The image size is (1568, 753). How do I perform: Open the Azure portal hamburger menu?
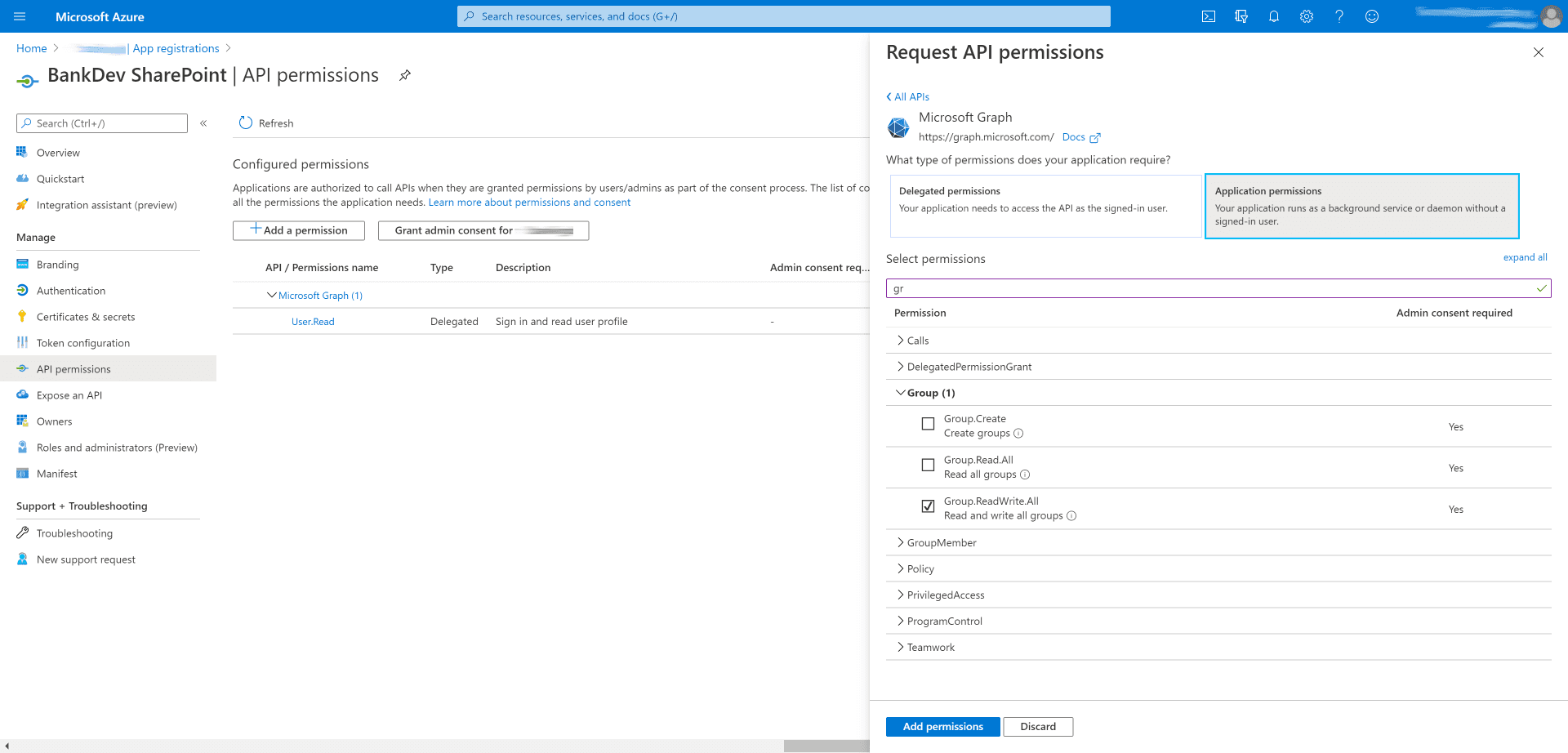pos(20,16)
